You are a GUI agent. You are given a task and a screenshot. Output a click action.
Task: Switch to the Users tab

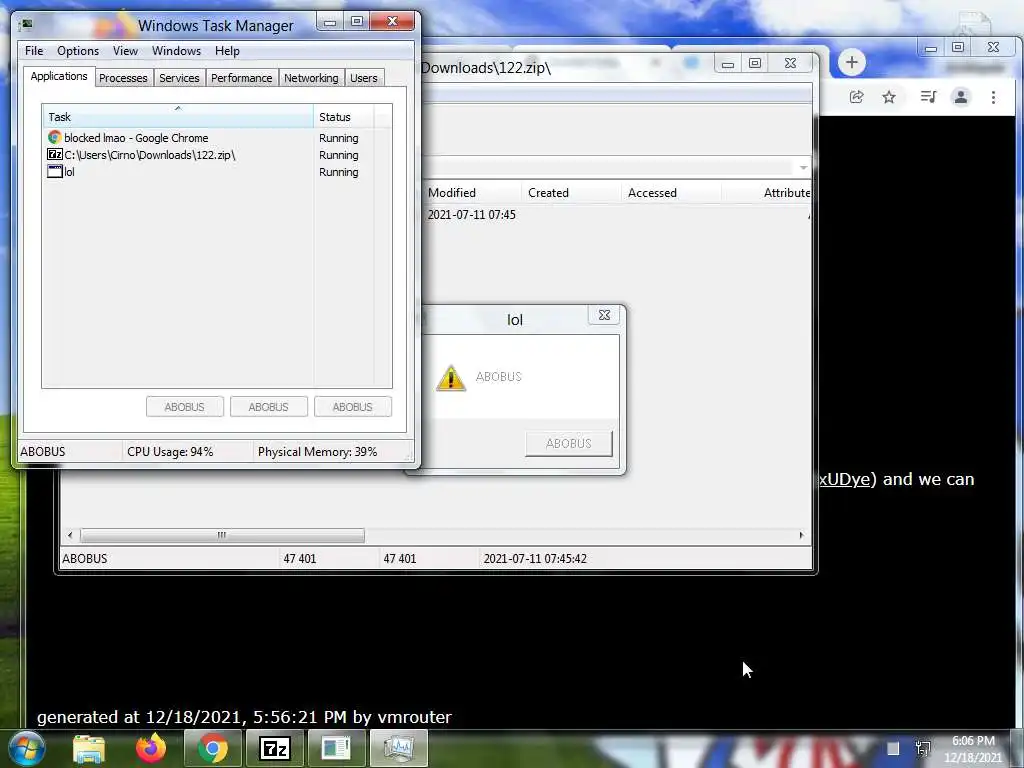[x=364, y=78]
